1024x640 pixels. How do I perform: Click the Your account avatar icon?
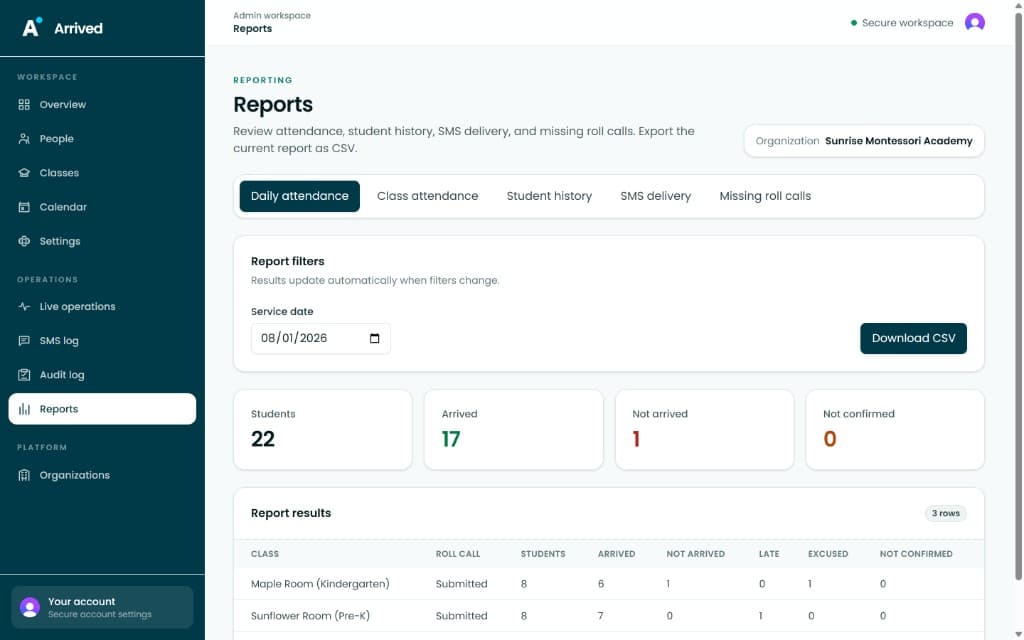click(x=29, y=607)
